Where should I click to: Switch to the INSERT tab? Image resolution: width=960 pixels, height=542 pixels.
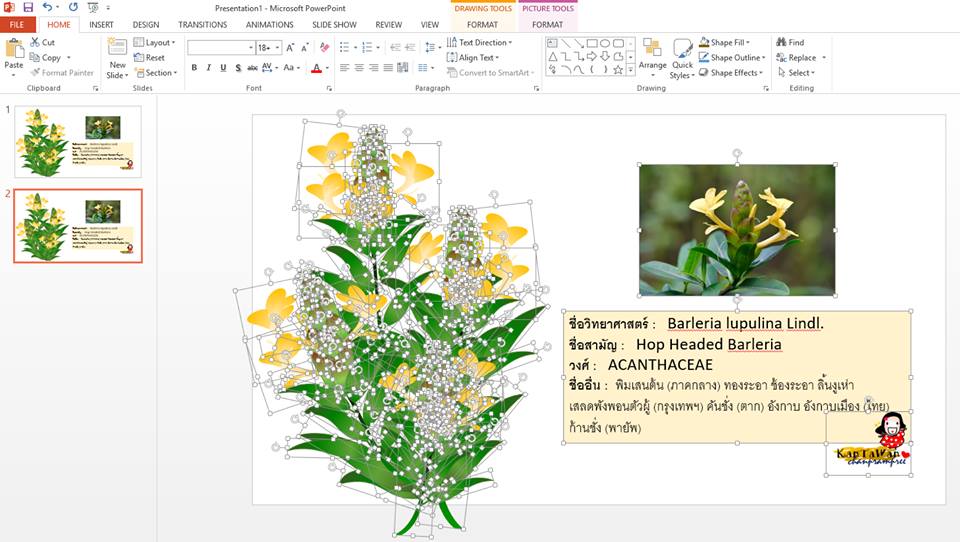point(101,24)
